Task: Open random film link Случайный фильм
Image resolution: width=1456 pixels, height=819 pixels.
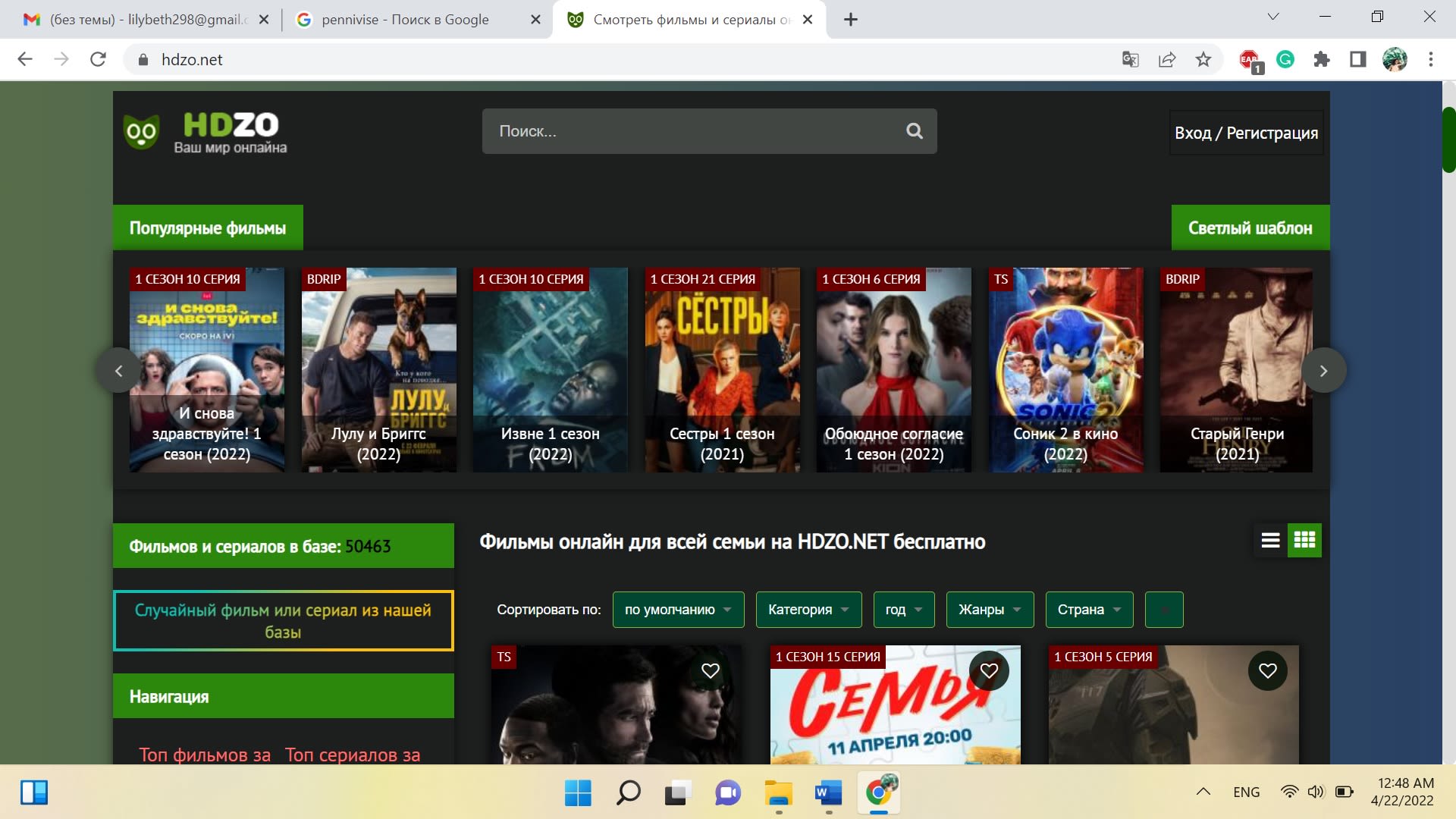Action: [283, 620]
